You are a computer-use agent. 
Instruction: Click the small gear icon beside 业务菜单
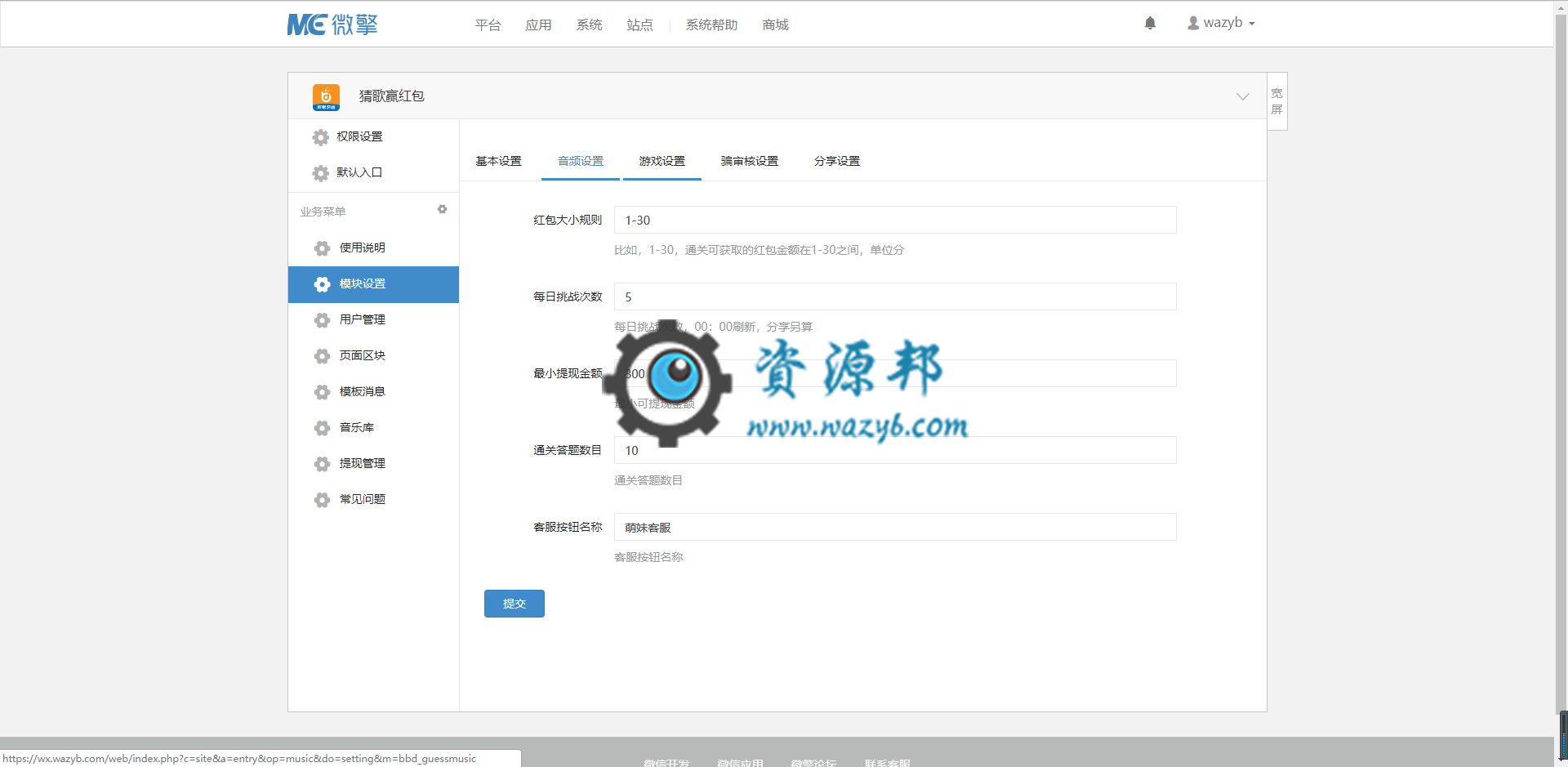click(442, 210)
